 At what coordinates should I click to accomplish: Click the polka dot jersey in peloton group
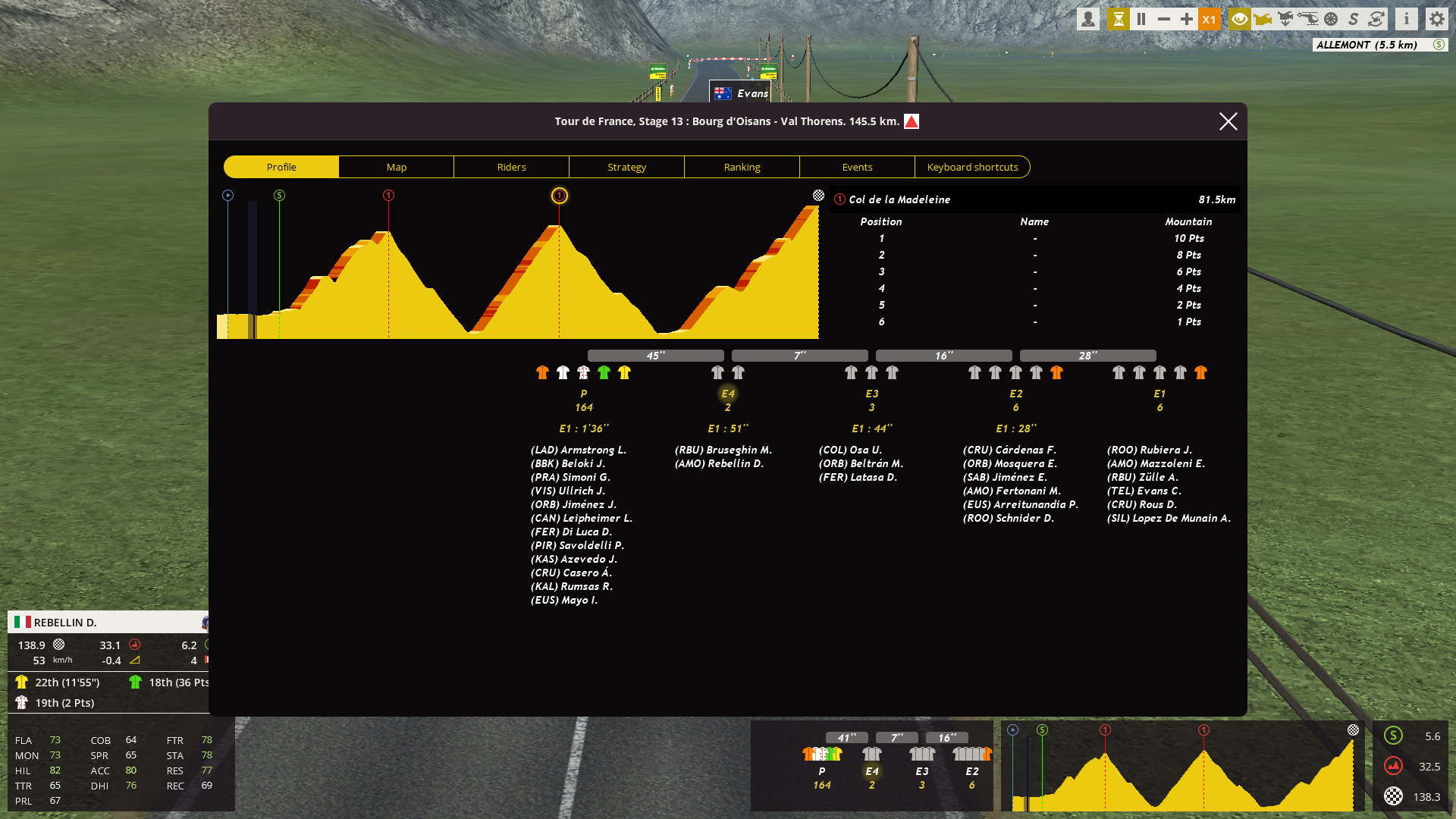[x=583, y=372]
